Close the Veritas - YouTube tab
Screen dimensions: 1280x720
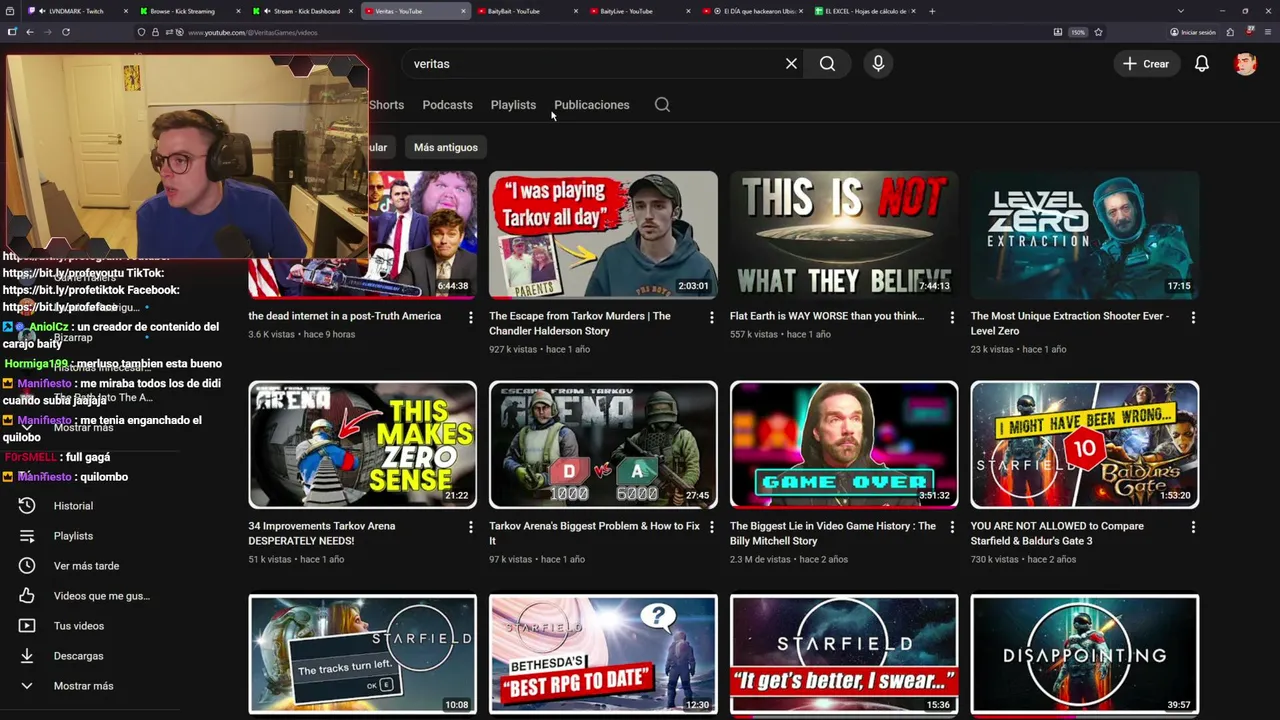click(464, 11)
